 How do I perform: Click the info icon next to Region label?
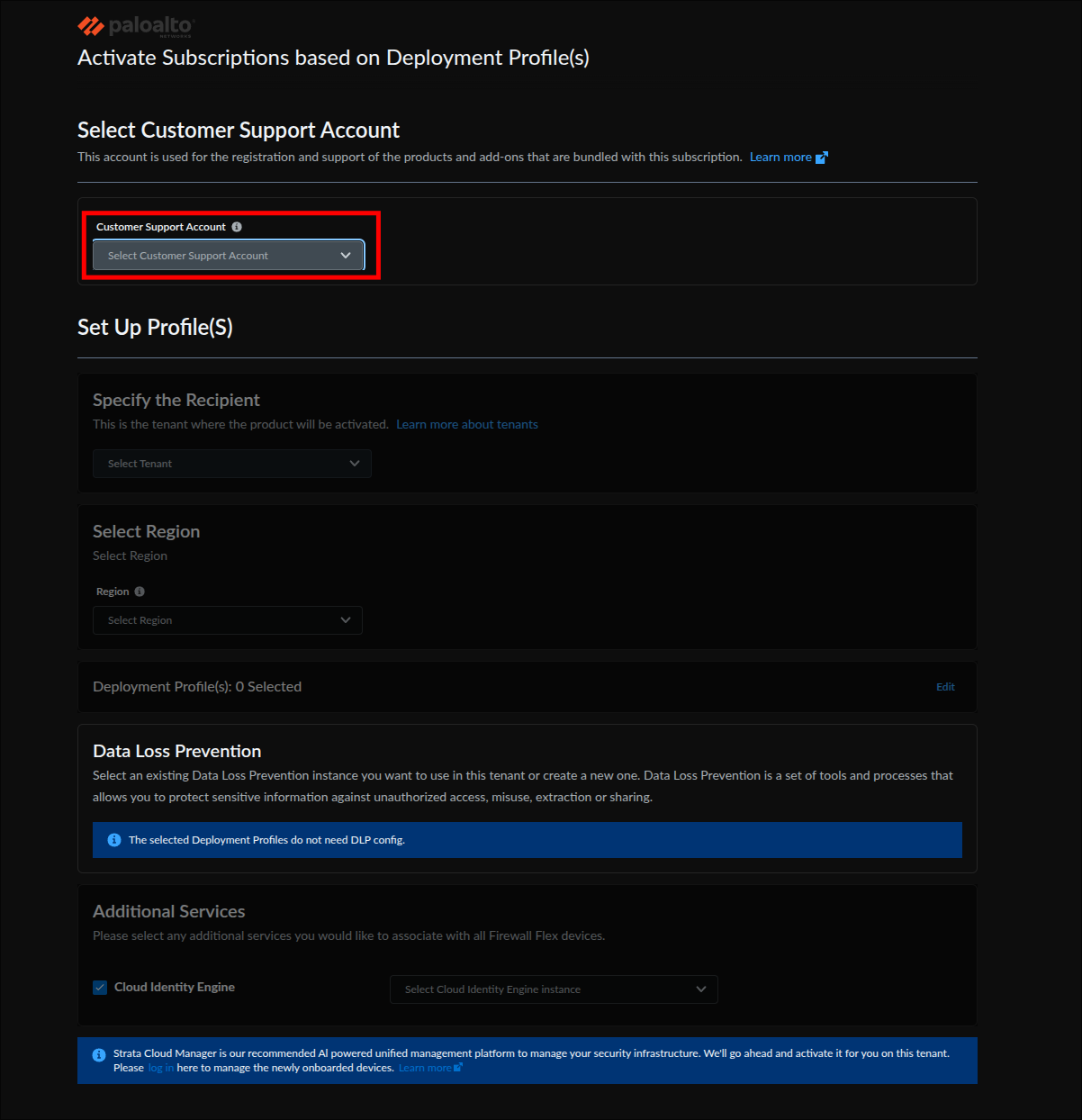(x=140, y=592)
